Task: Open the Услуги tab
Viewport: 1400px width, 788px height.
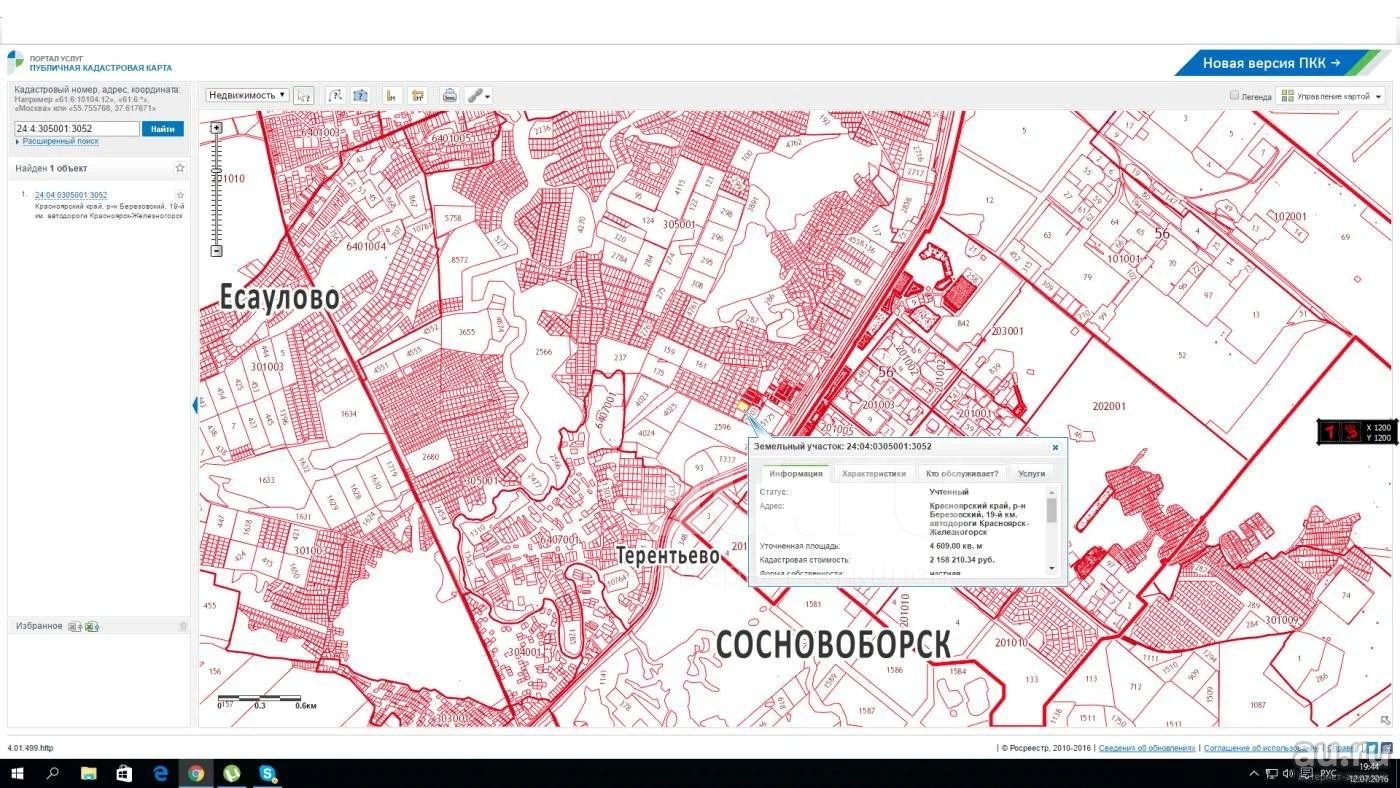Action: 1031,474
